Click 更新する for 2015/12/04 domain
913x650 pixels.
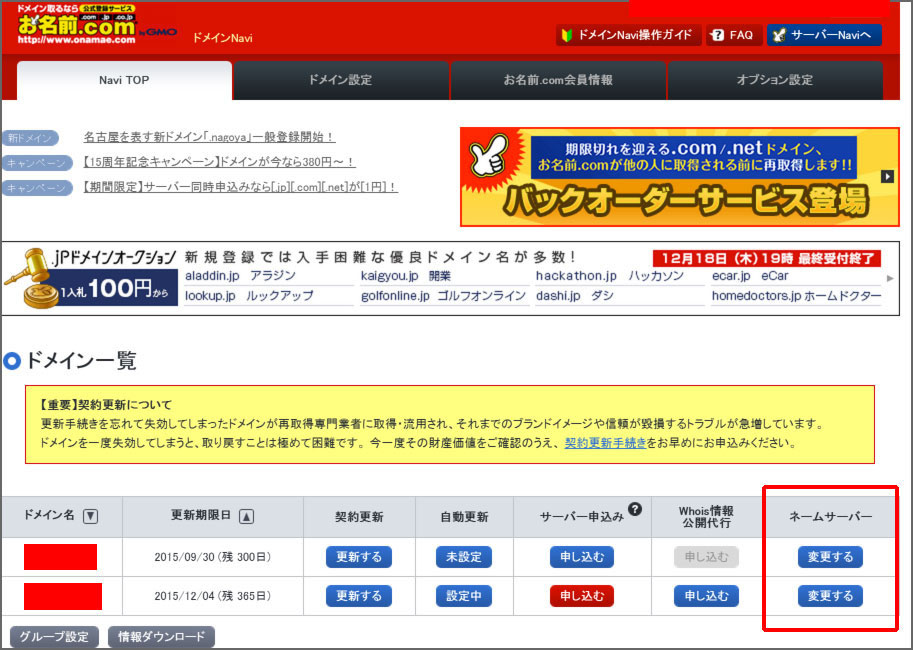(359, 596)
